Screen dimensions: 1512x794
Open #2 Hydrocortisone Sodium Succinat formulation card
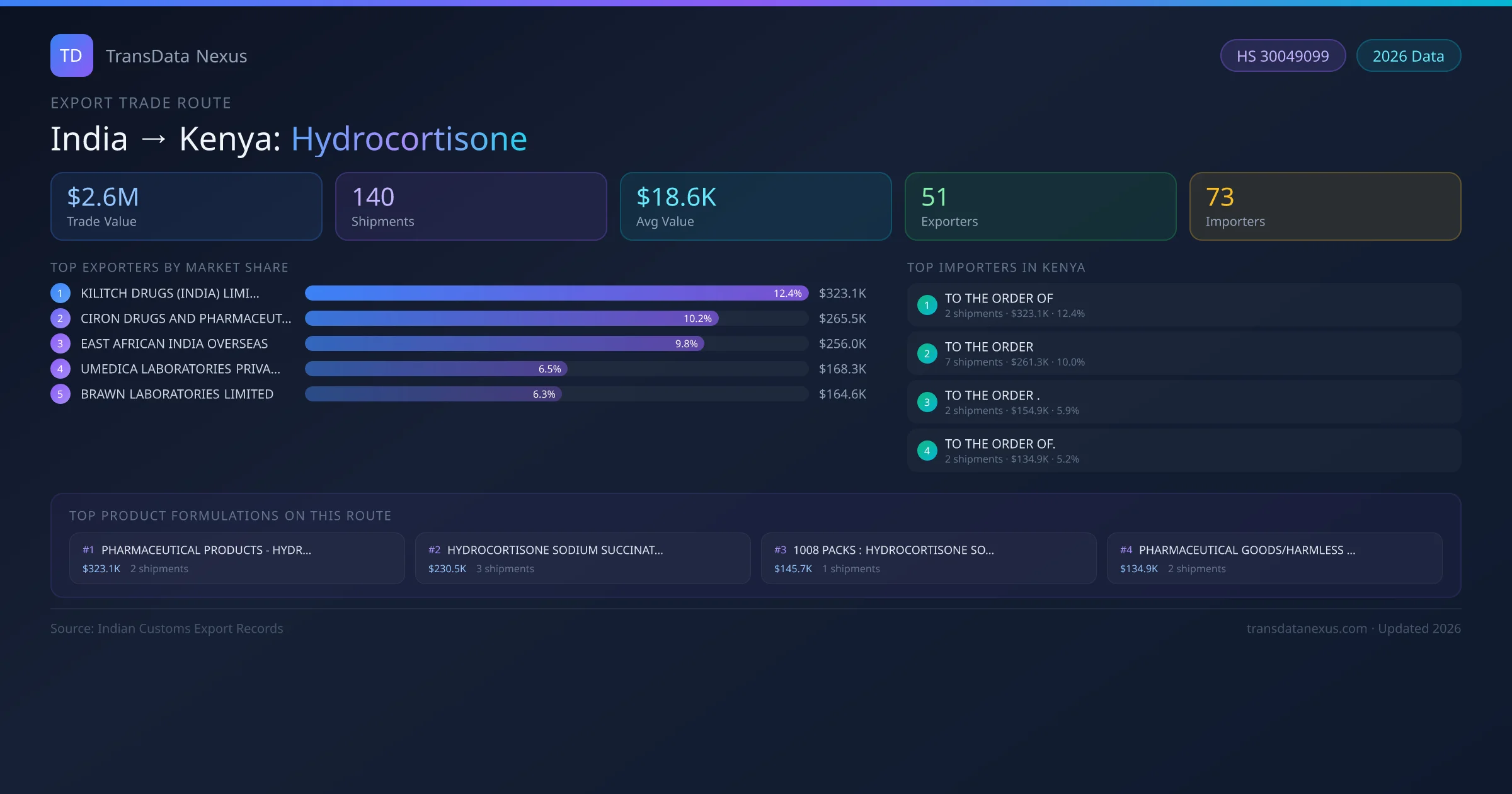pyautogui.click(x=582, y=558)
